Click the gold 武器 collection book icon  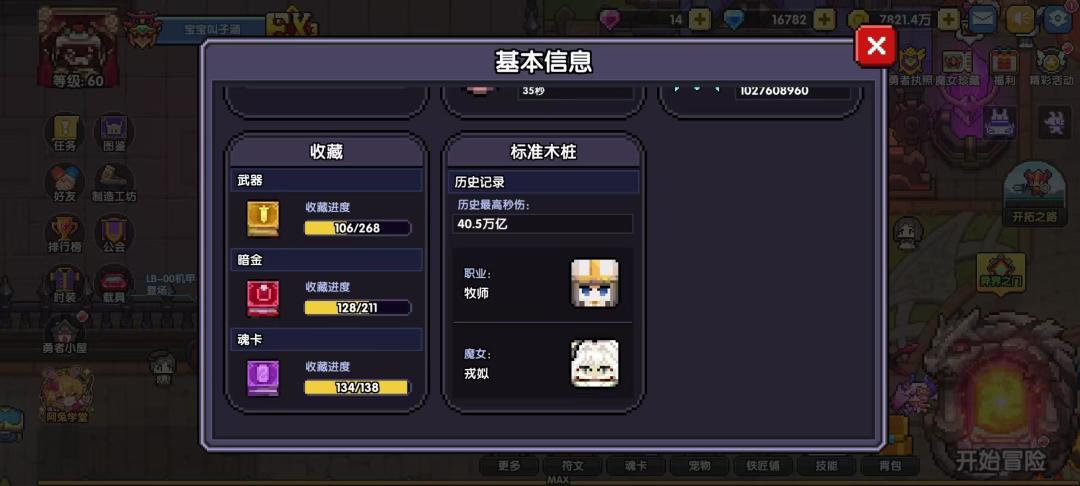pos(263,219)
